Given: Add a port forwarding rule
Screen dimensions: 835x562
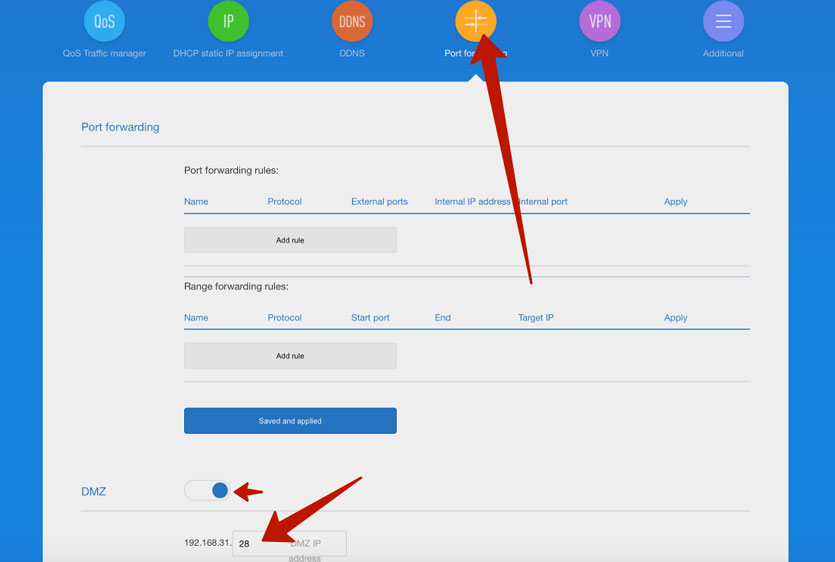Looking at the screenshot, I should point(290,240).
